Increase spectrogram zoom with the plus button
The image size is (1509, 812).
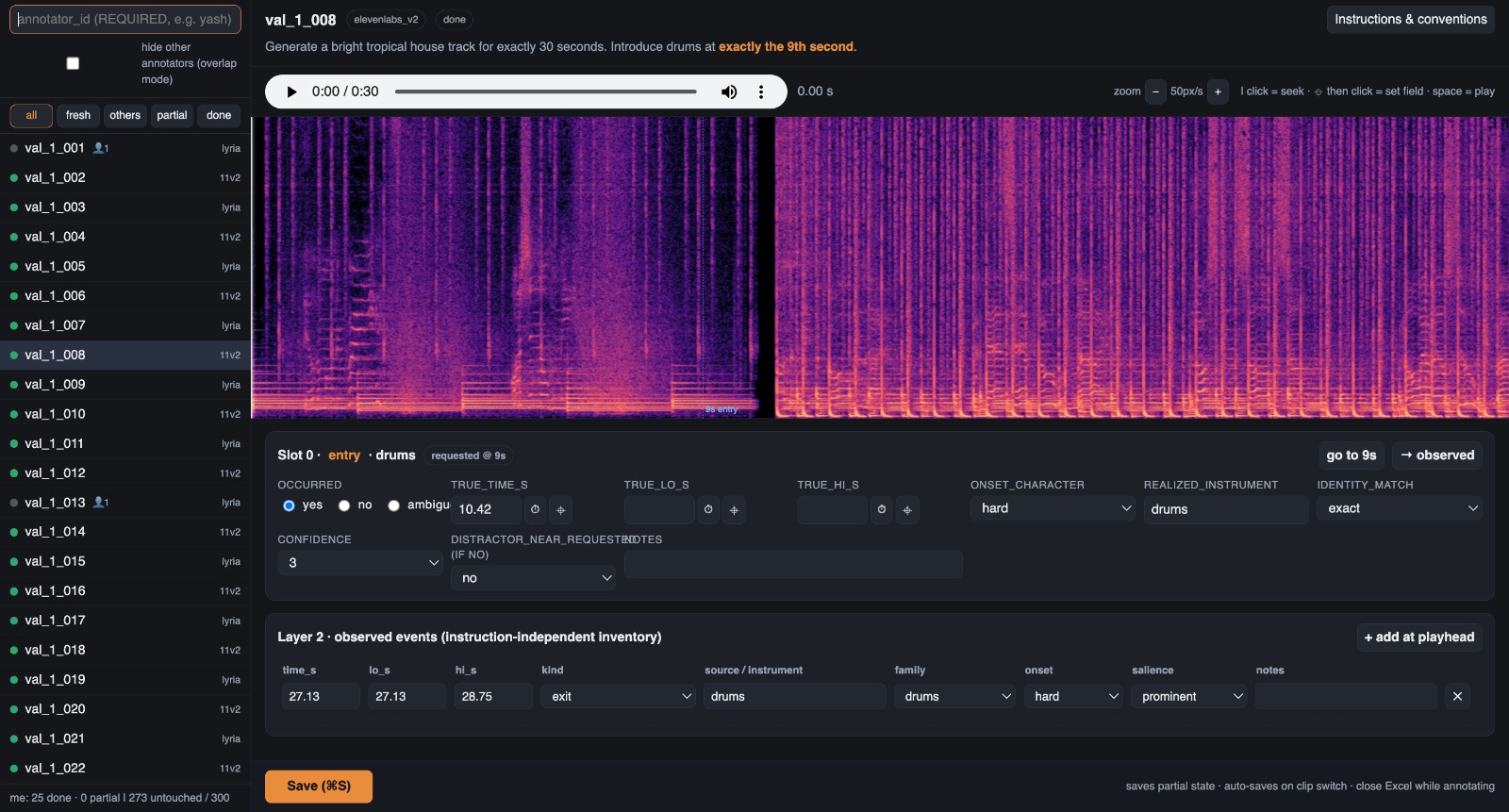tap(1218, 91)
